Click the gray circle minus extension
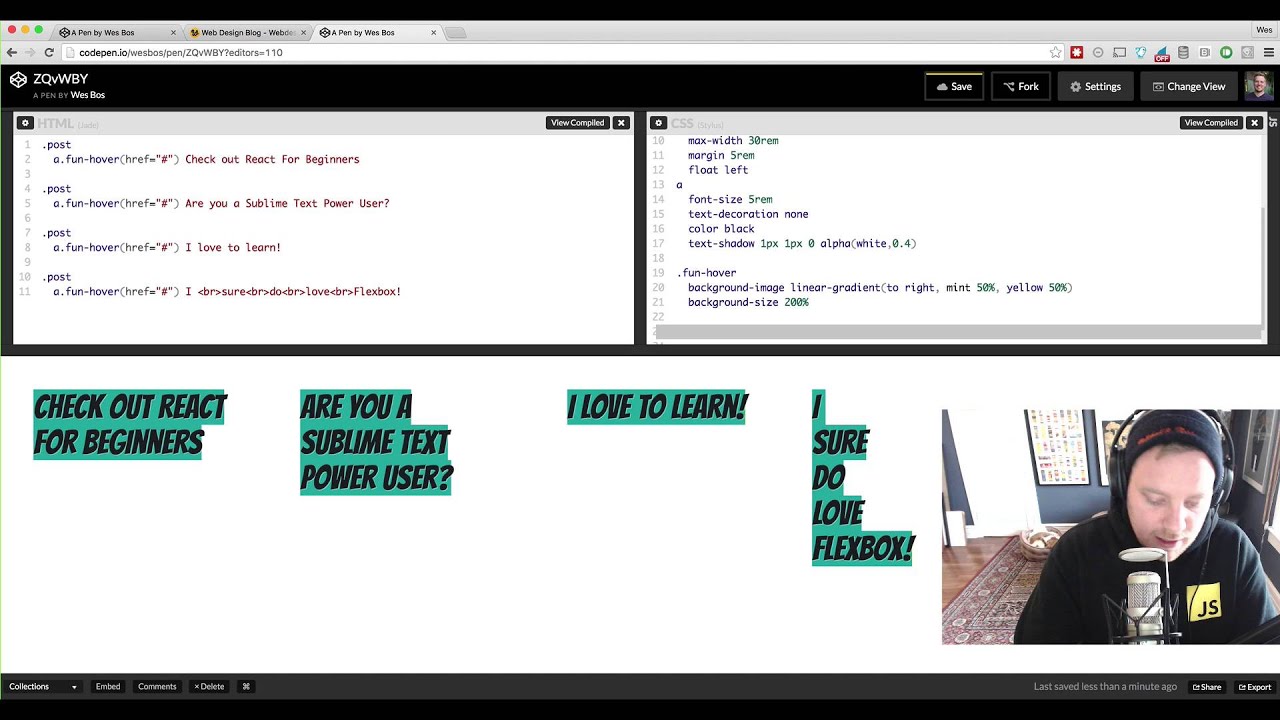The width and height of the screenshot is (1280, 720). pyautogui.click(x=1098, y=52)
